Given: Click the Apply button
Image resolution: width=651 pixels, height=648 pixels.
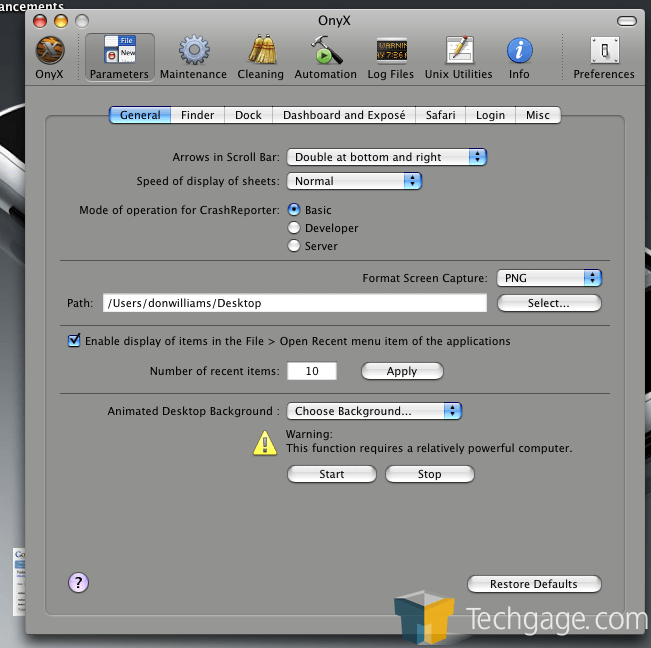Looking at the screenshot, I should [x=402, y=371].
